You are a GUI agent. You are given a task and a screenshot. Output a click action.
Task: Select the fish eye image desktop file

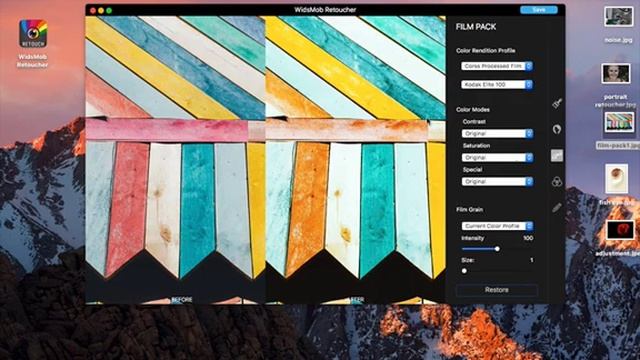[x=616, y=179]
